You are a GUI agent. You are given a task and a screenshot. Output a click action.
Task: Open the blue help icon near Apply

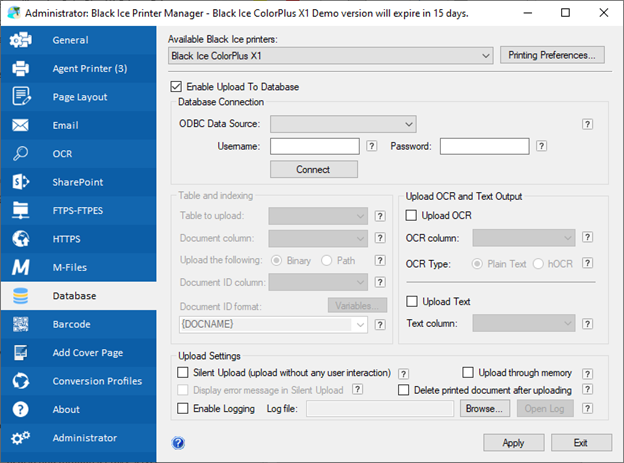[x=178, y=443]
